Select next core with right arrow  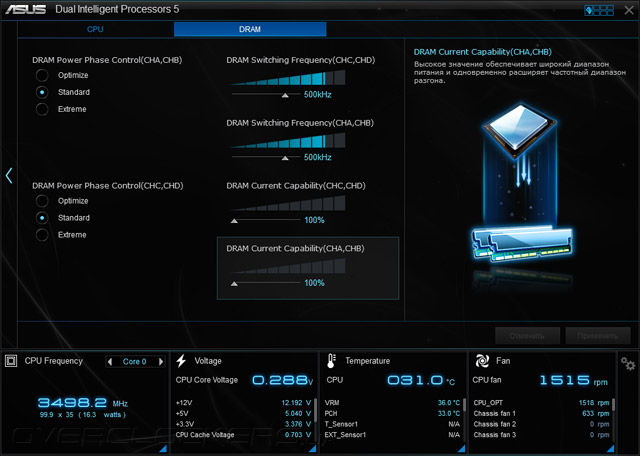pyautogui.click(x=161, y=362)
